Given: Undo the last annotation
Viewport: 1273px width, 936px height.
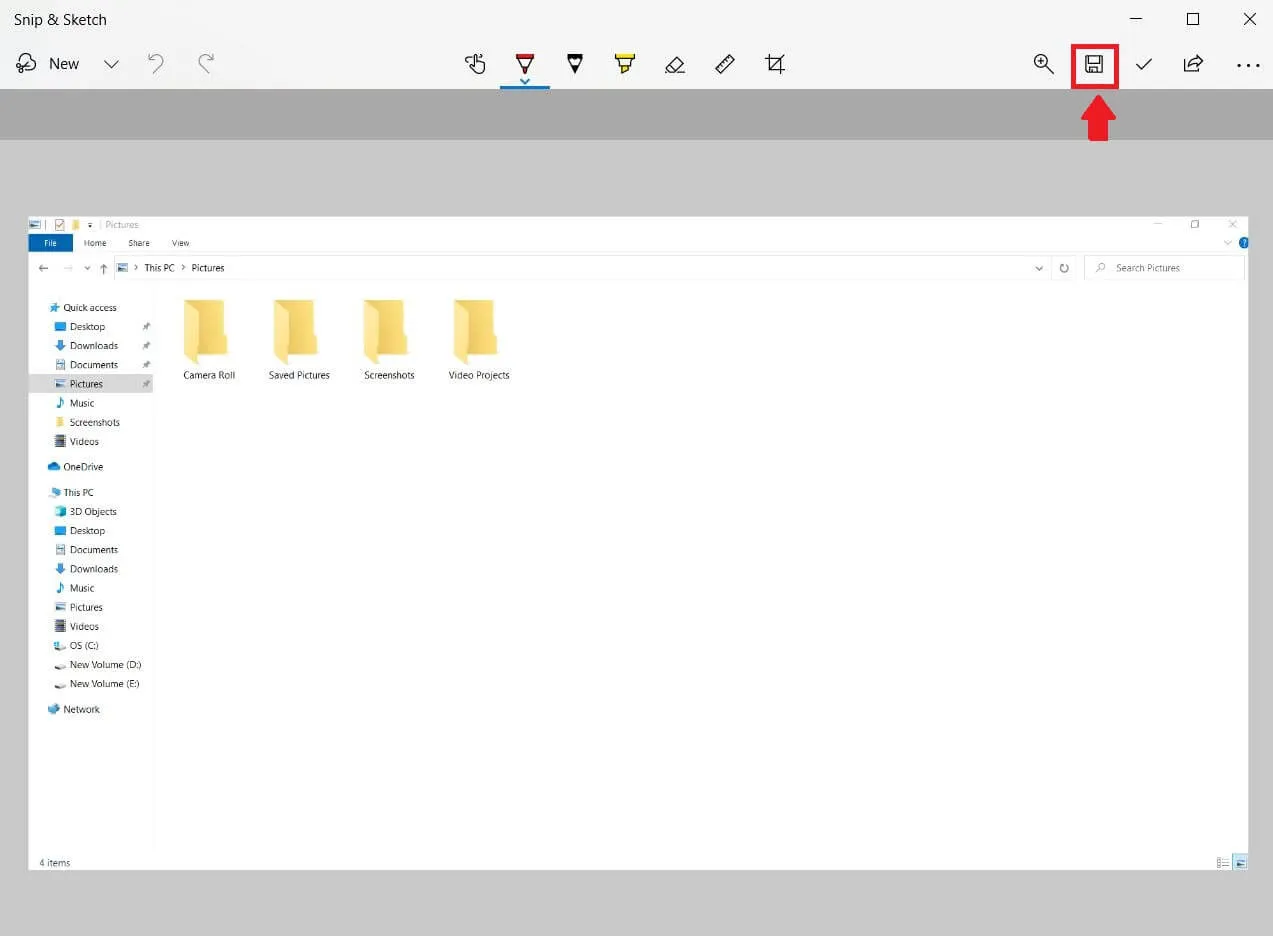Looking at the screenshot, I should [x=155, y=63].
